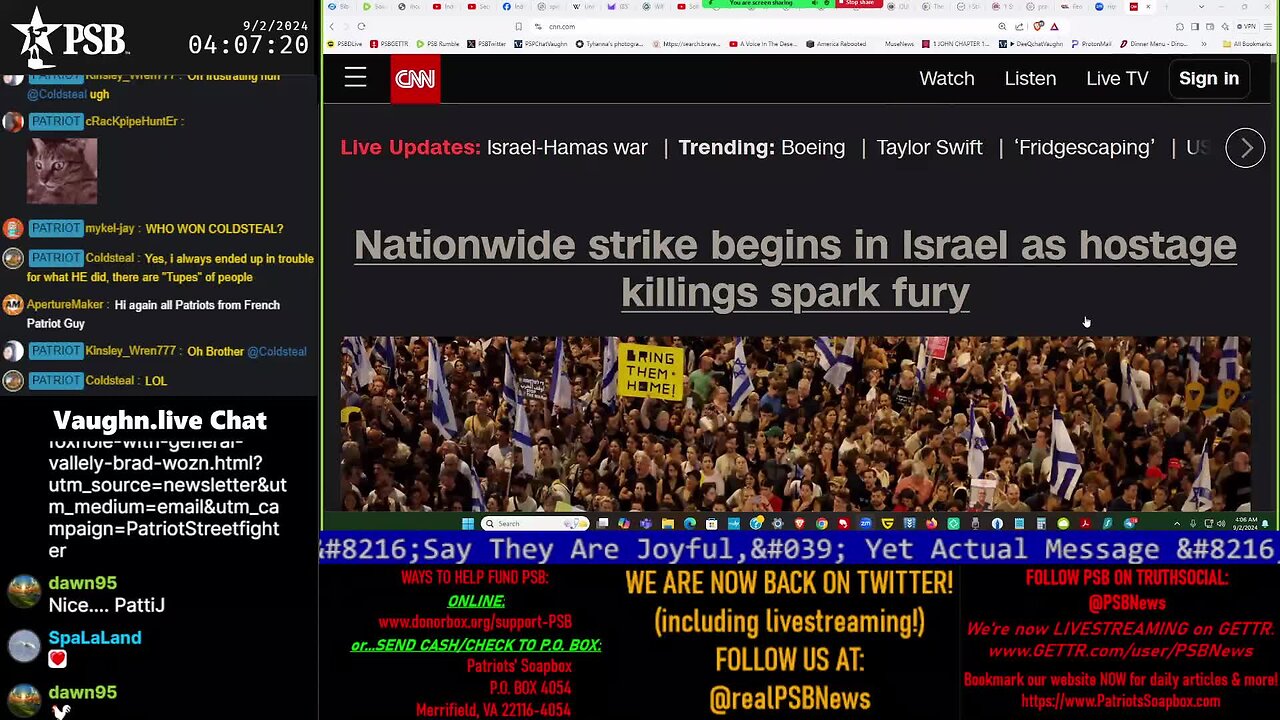
Task: Open the Boeing trending topic
Action: (813, 147)
